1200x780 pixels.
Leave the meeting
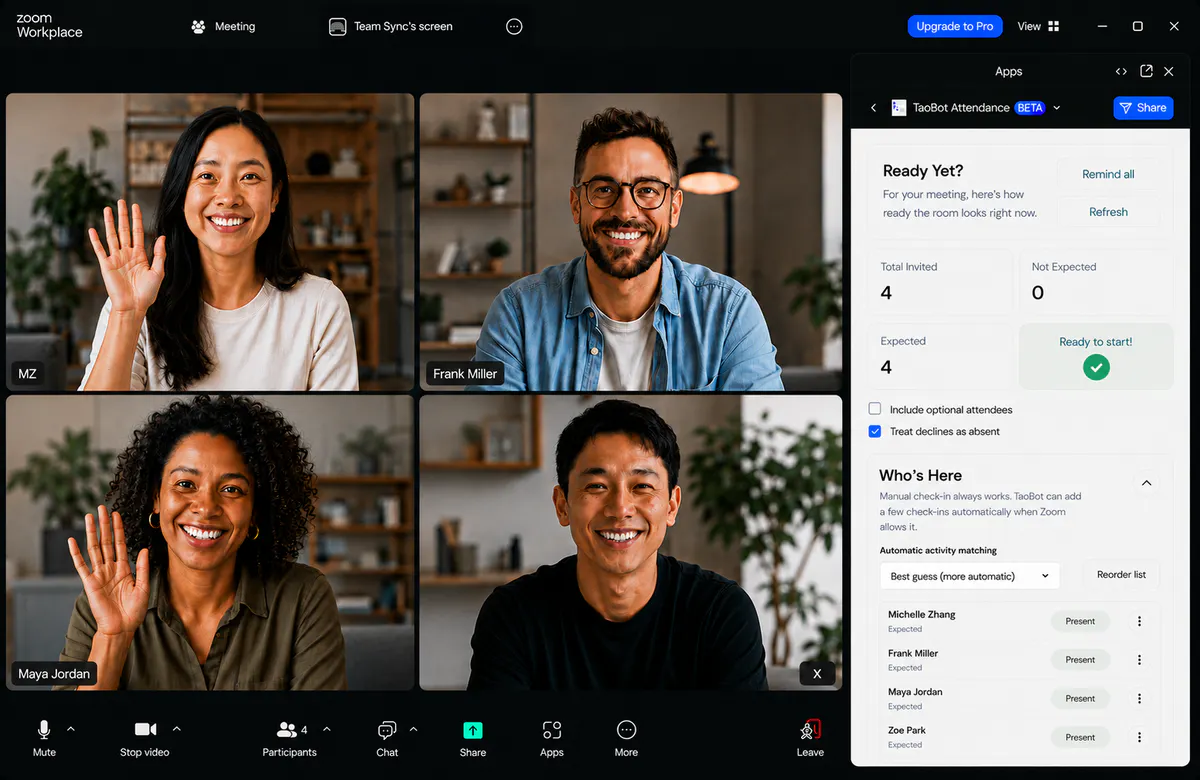(x=810, y=738)
